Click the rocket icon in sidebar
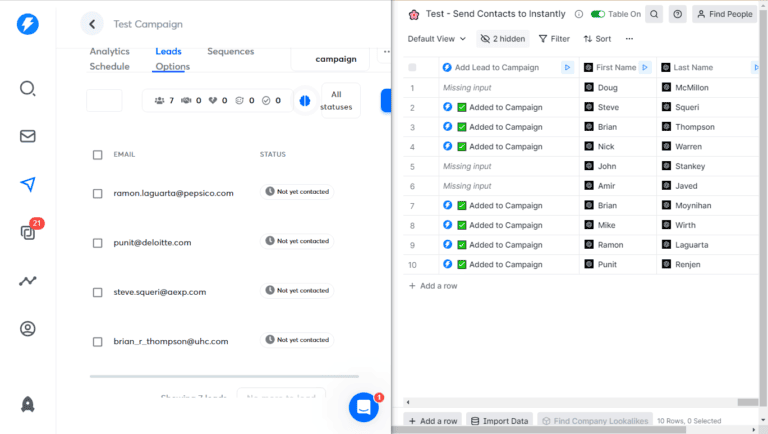Image resolution: width=768 pixels, height=434 pixels. point(28,404)
